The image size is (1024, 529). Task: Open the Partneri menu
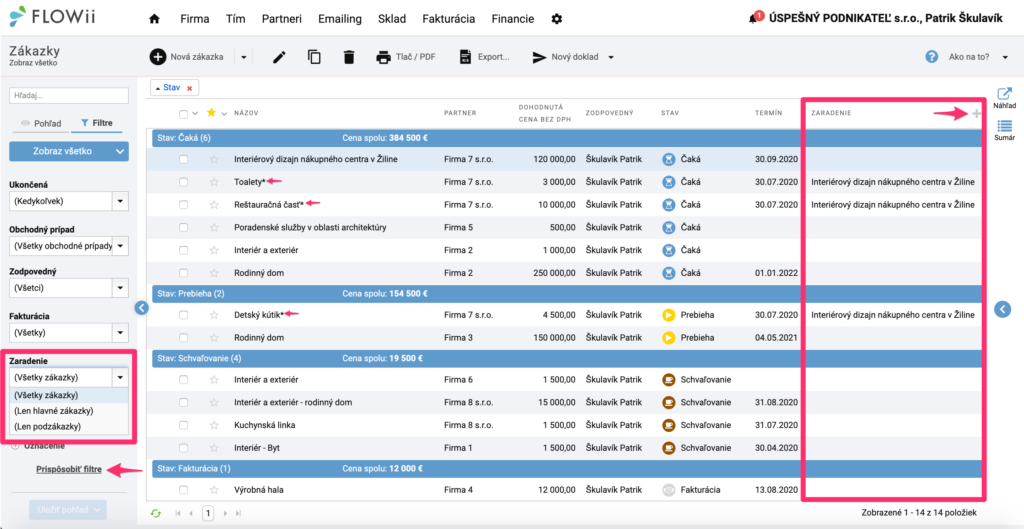281,19
